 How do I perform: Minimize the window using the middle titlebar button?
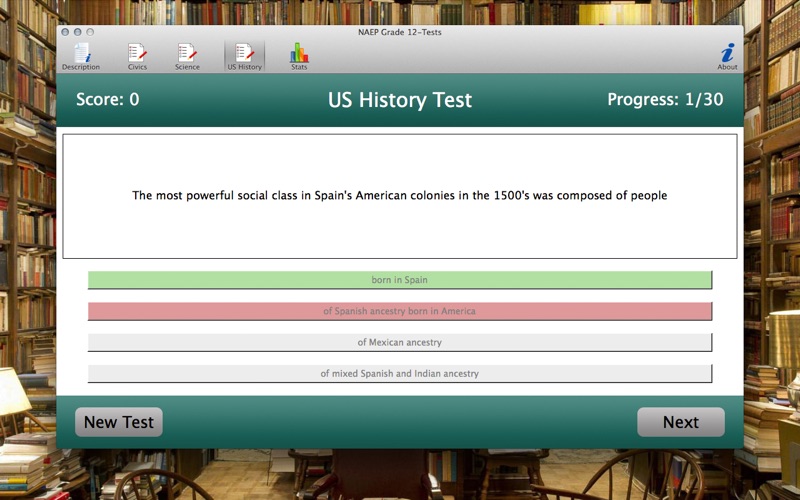78,32
